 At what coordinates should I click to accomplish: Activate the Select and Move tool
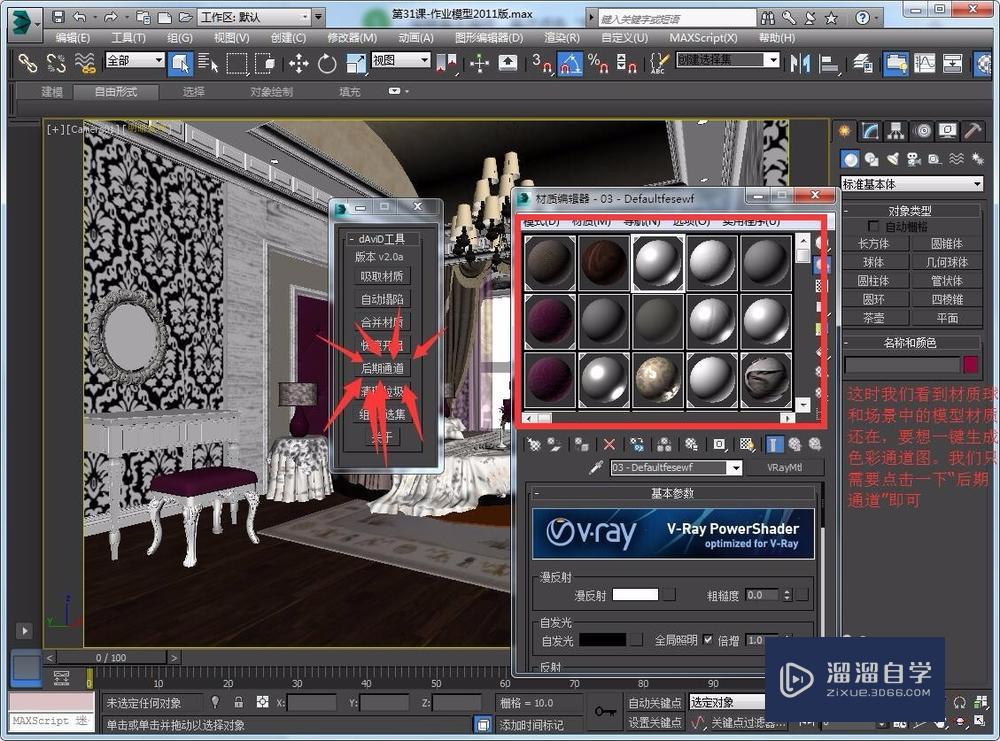(297, 63)
